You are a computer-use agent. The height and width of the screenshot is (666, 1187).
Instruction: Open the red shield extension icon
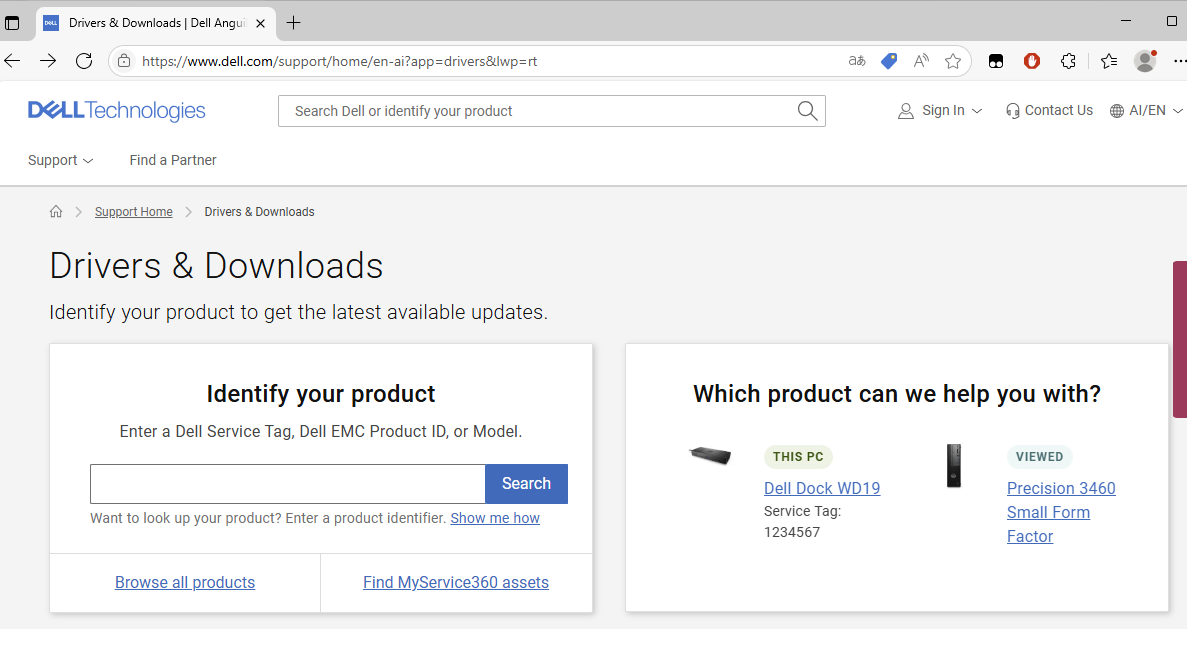click(x=1032, y=61)
